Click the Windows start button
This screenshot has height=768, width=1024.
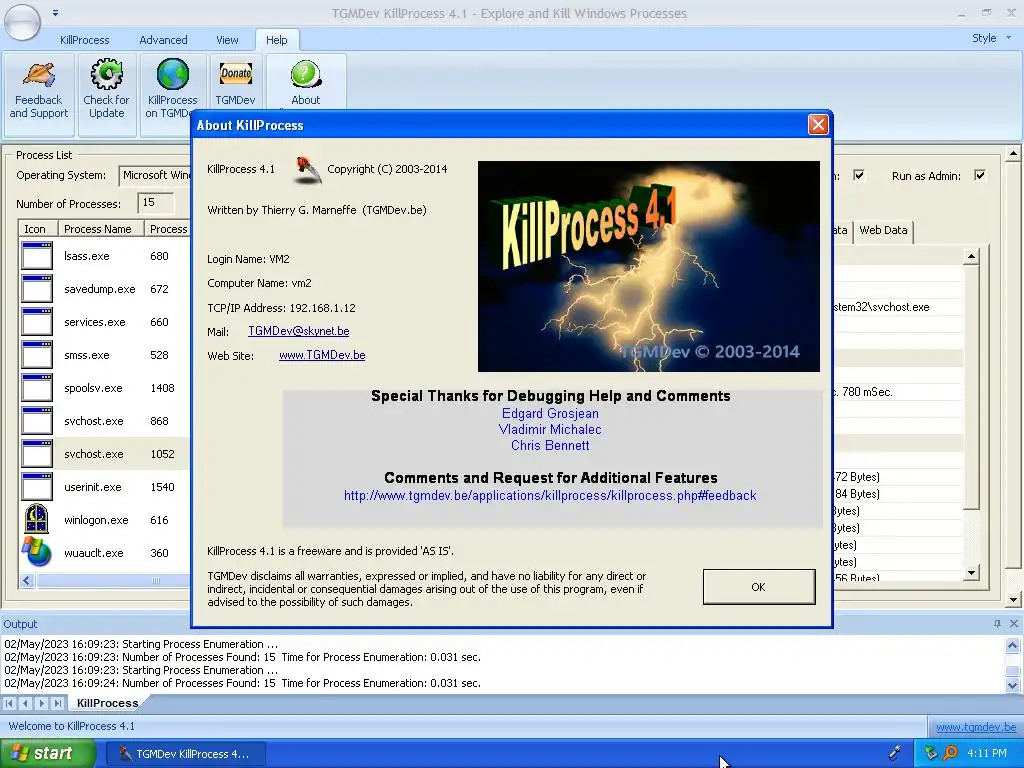point(47,753)
